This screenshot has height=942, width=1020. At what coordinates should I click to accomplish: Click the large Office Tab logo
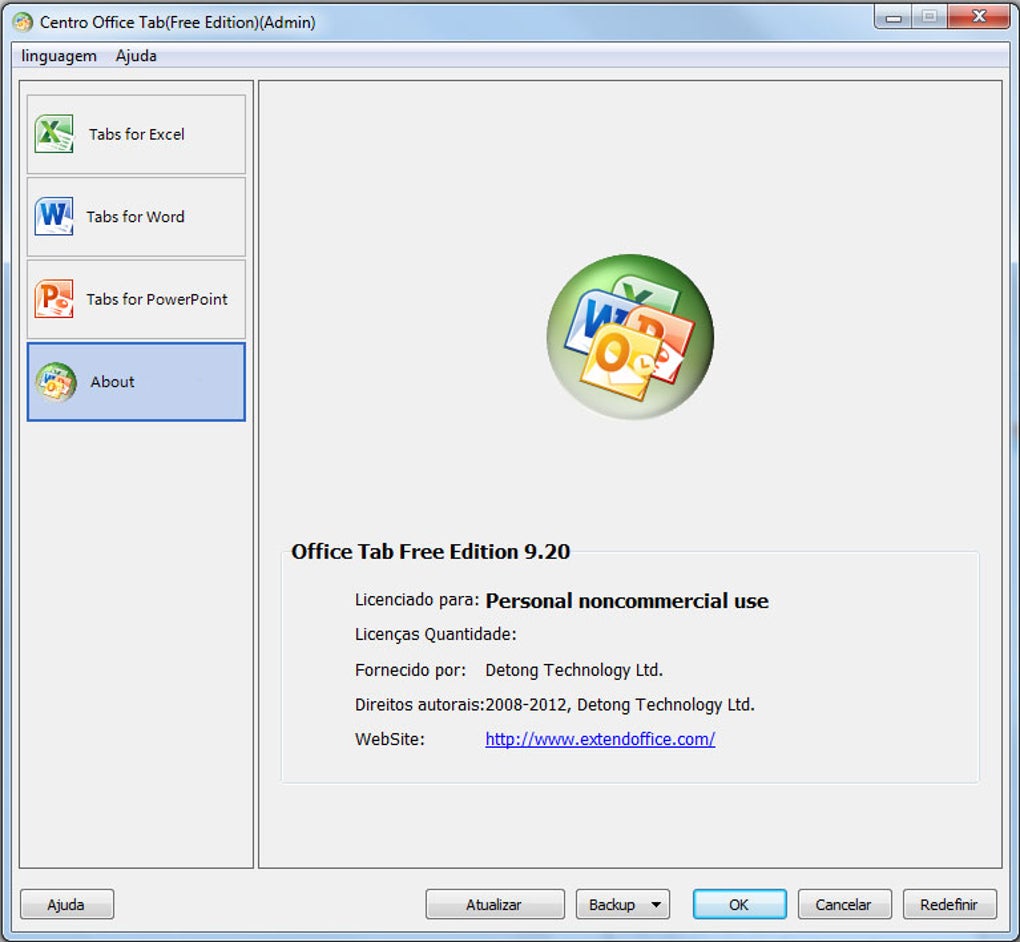tap(630, 336)
